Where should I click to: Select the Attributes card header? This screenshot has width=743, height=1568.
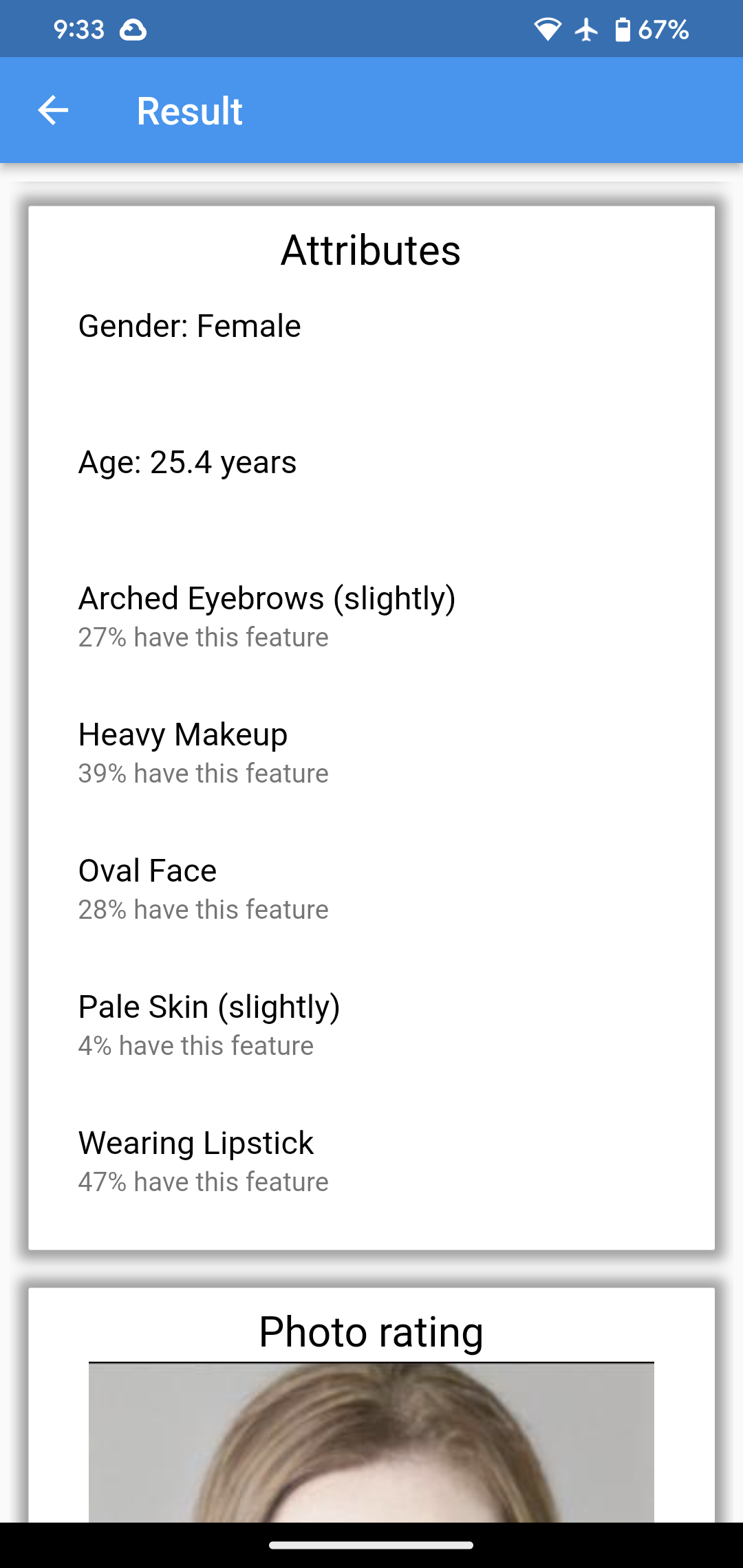[371, 250]
